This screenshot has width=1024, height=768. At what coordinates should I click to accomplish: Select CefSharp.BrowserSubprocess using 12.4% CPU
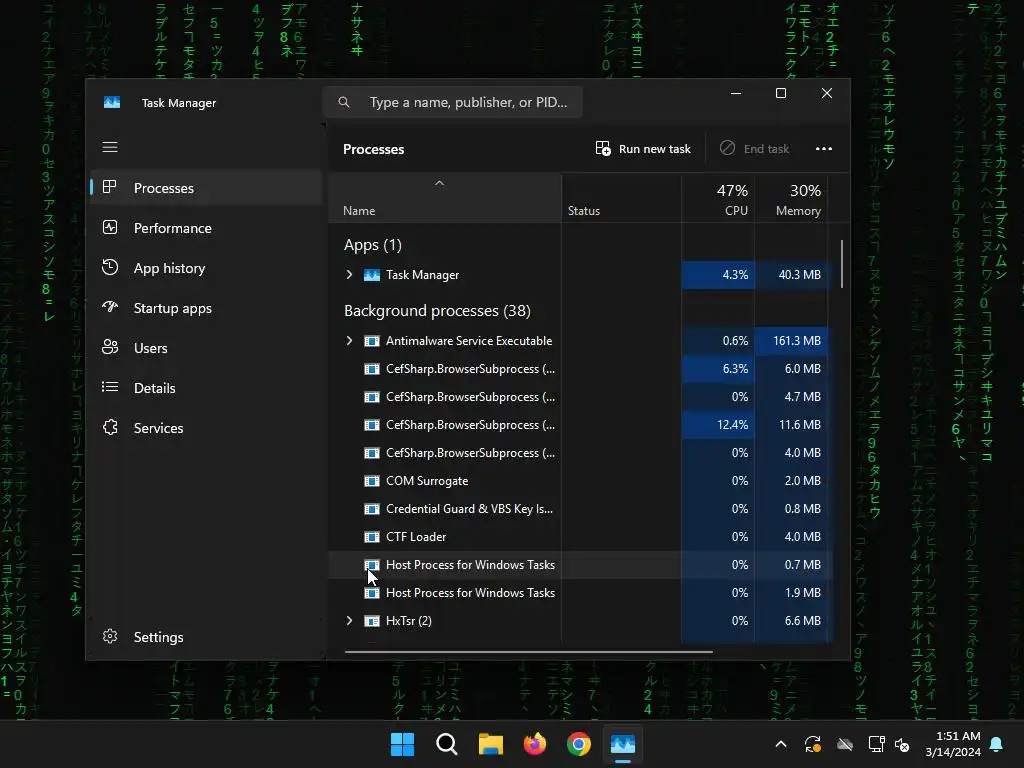coord(579,425)
